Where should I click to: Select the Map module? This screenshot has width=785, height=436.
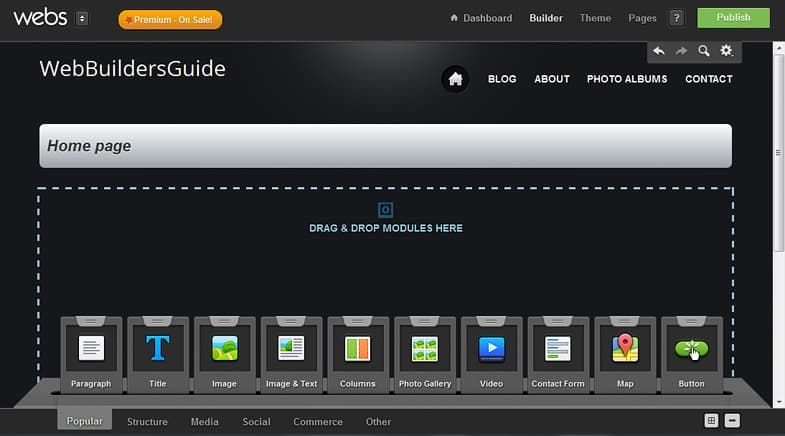click(x=625, y=354)
